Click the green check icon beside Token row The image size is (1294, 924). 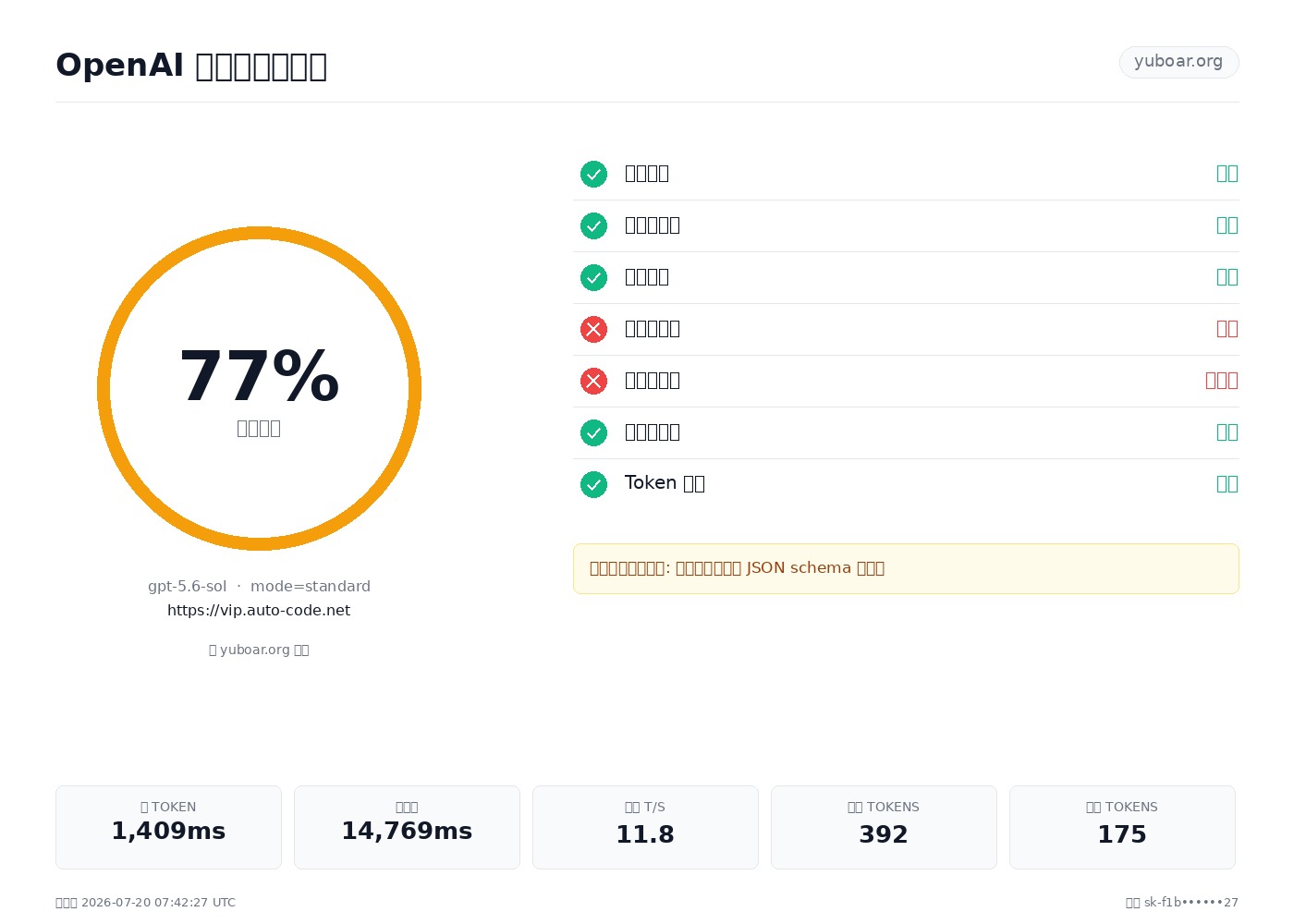593,484
